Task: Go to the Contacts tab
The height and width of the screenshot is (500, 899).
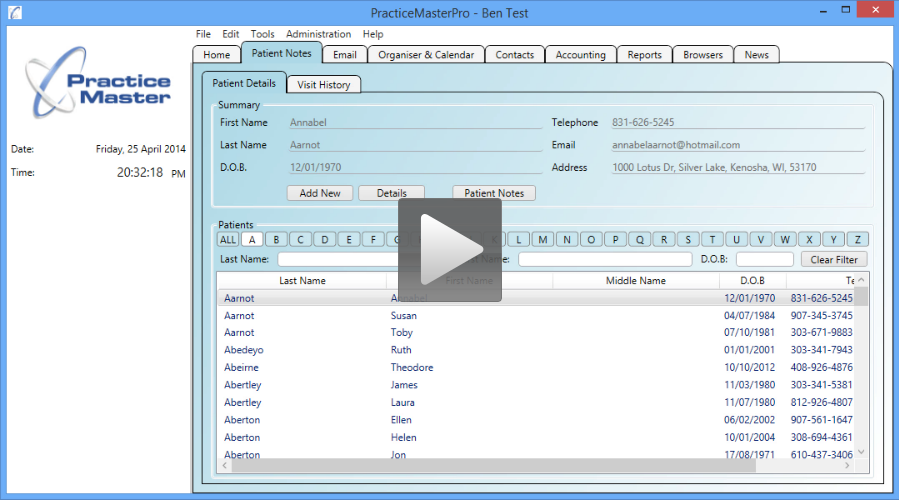Action: coord(514,54)
